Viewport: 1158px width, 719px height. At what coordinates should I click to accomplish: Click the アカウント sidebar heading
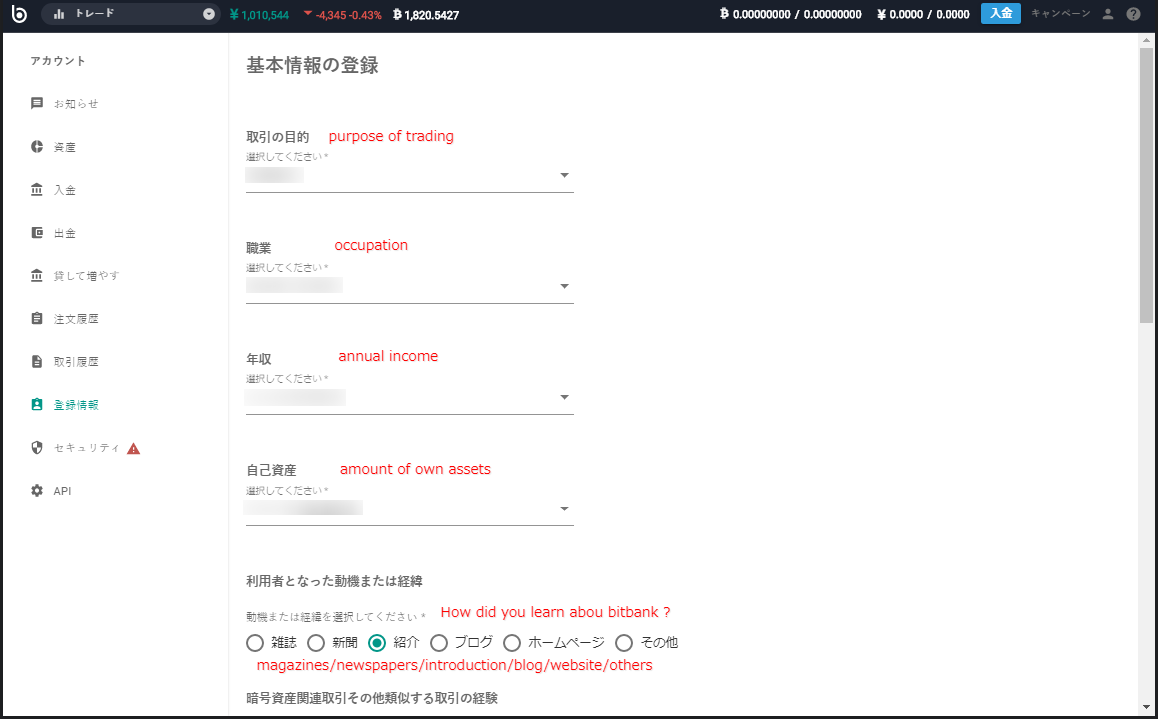click(x=58, y=61)
